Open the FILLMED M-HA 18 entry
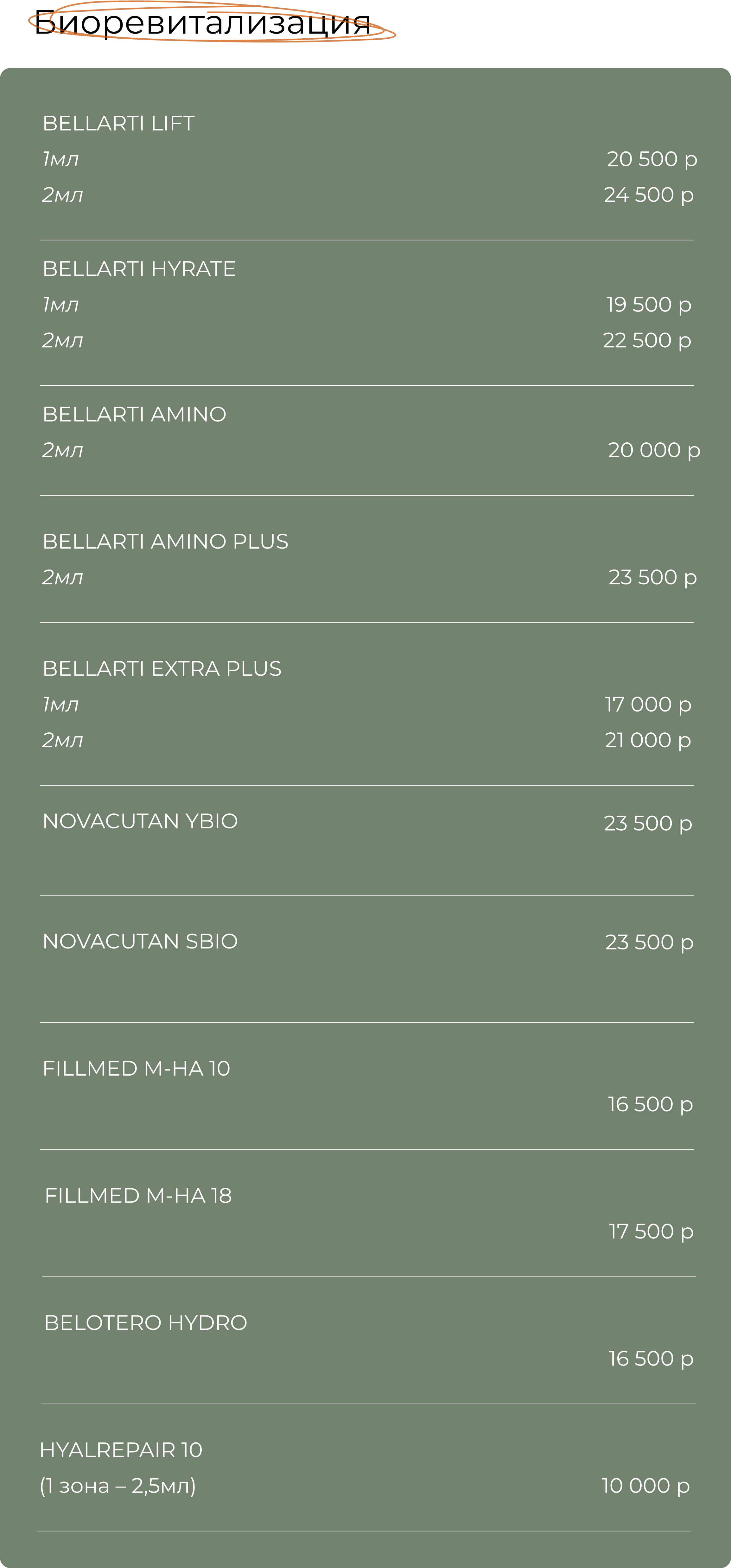This screenshot has width=731, height=1568. coord(139,1196)
